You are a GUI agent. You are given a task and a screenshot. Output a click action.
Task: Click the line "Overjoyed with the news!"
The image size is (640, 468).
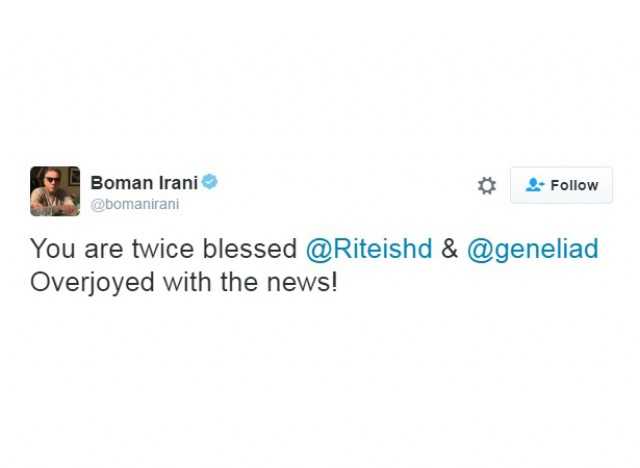184,282
